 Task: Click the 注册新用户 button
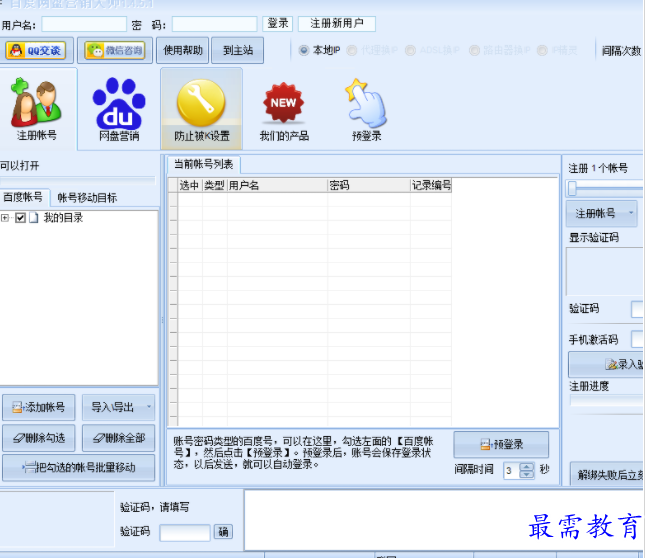coord(337,24)
